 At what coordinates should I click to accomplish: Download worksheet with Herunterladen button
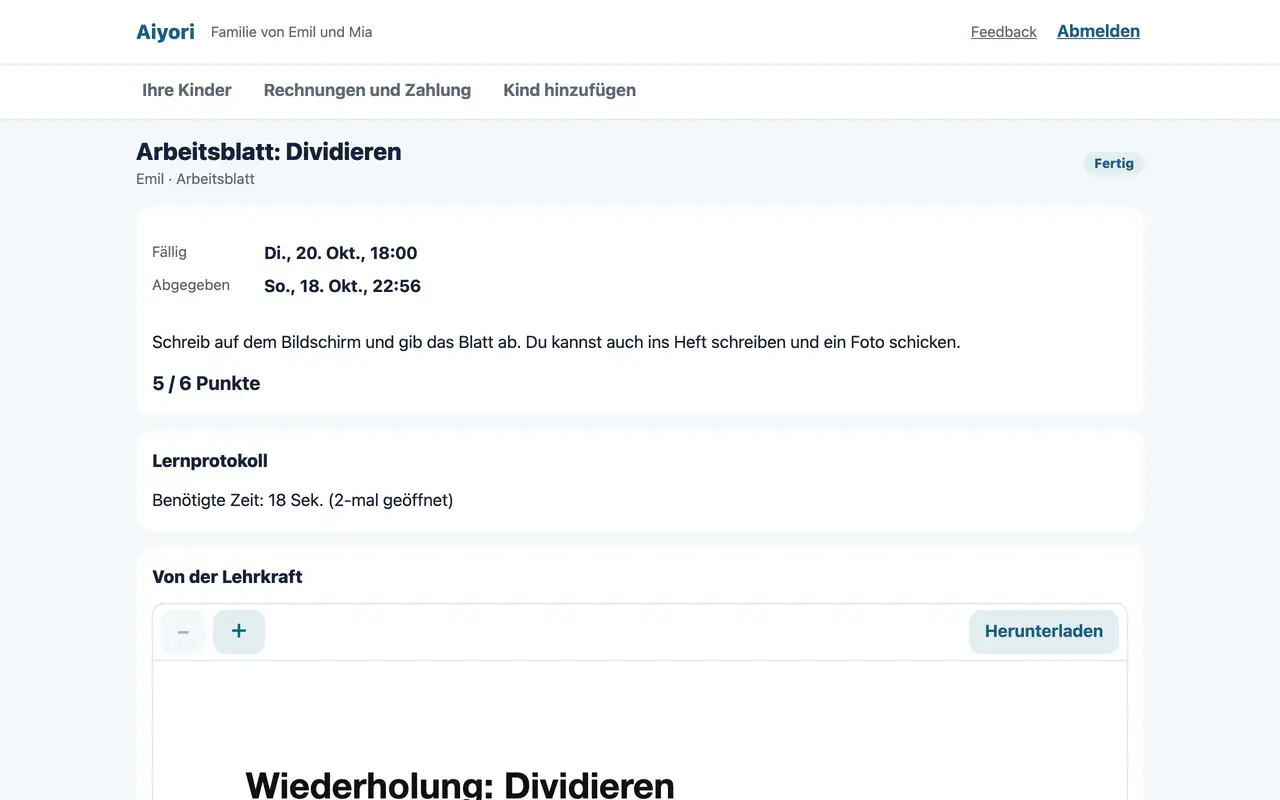(1044, 632)
